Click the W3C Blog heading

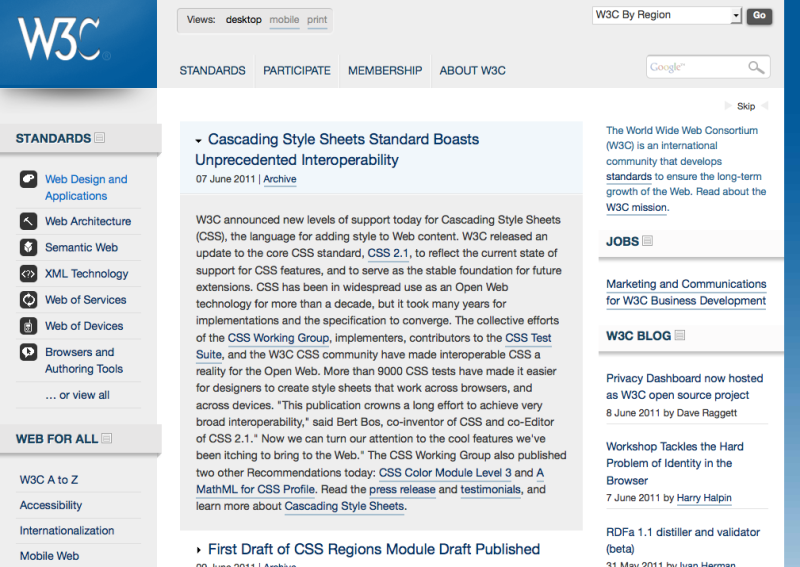[638, 336]
